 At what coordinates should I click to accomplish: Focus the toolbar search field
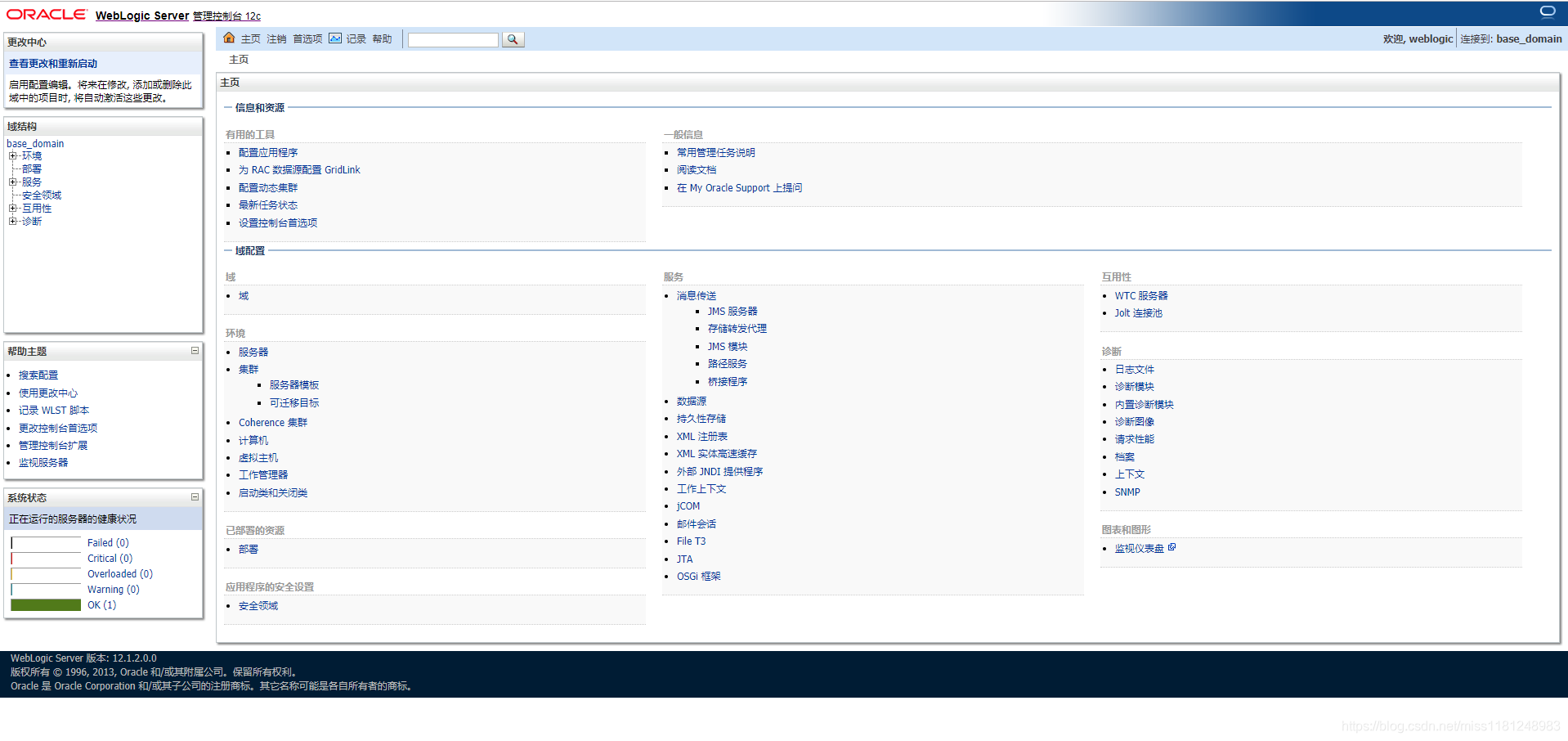click(x=453, y=39)
